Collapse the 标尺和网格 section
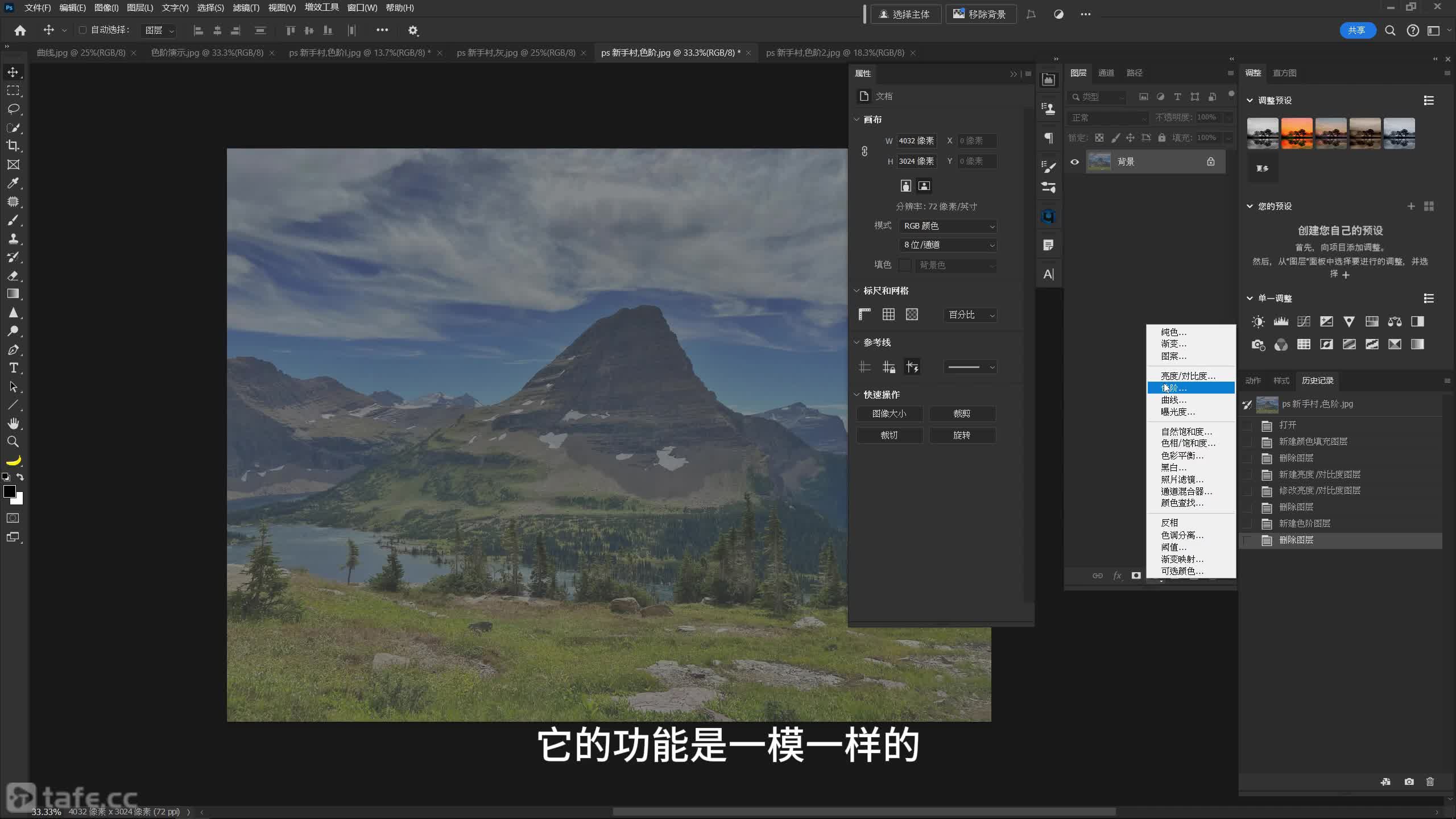This screenshot has height=819, width=1456. 857,291
